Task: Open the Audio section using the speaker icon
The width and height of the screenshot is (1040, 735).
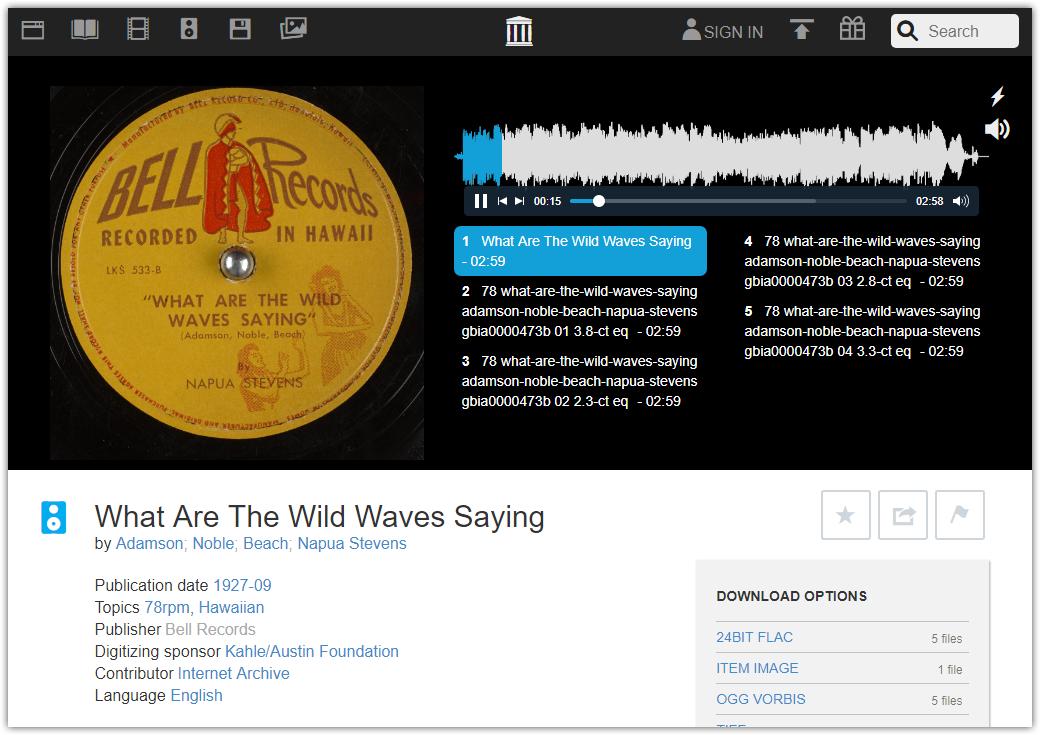Action: click(189, 29)
